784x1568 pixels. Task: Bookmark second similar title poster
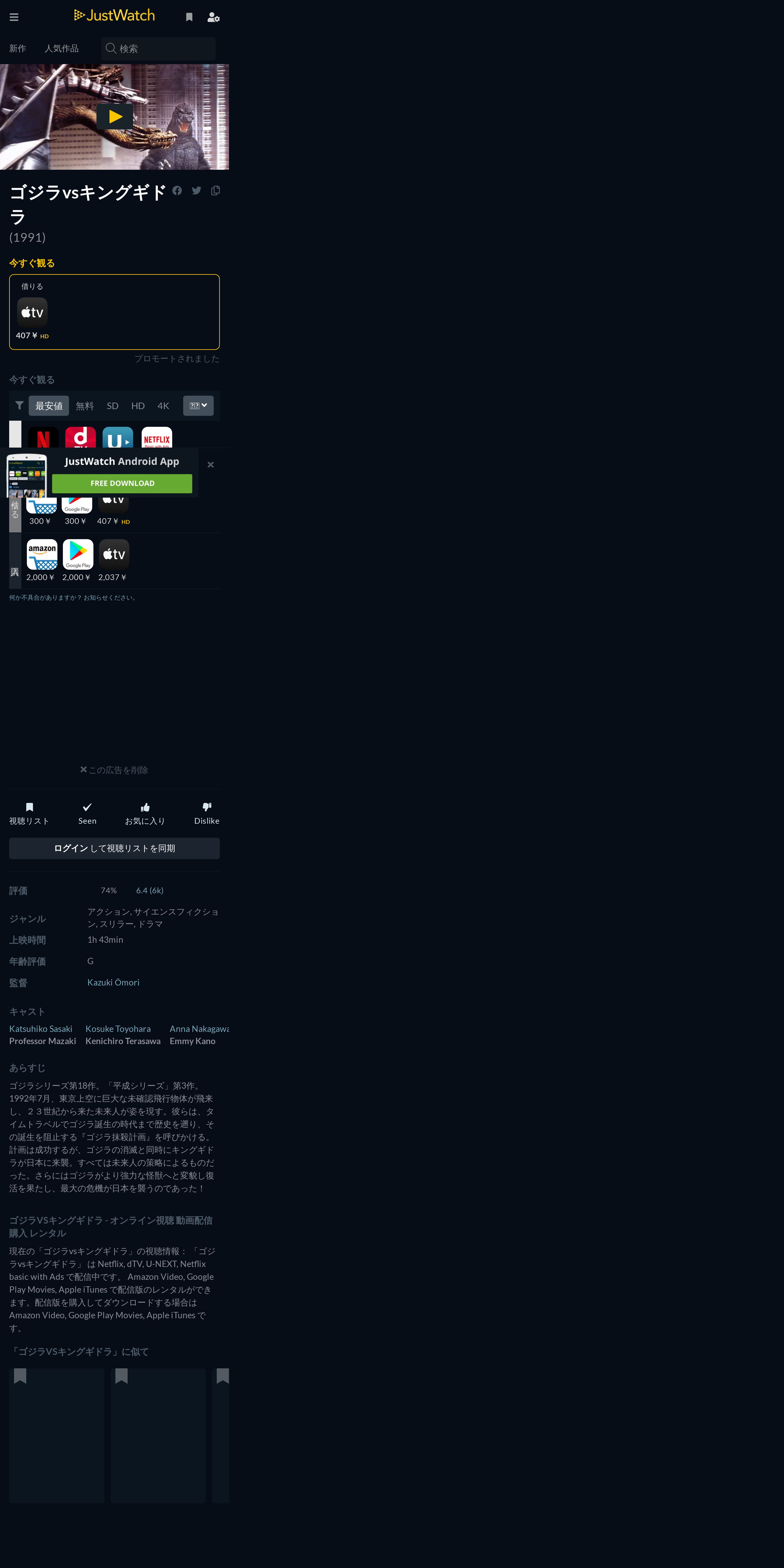pyautogui.click(x=122, y=1376)
